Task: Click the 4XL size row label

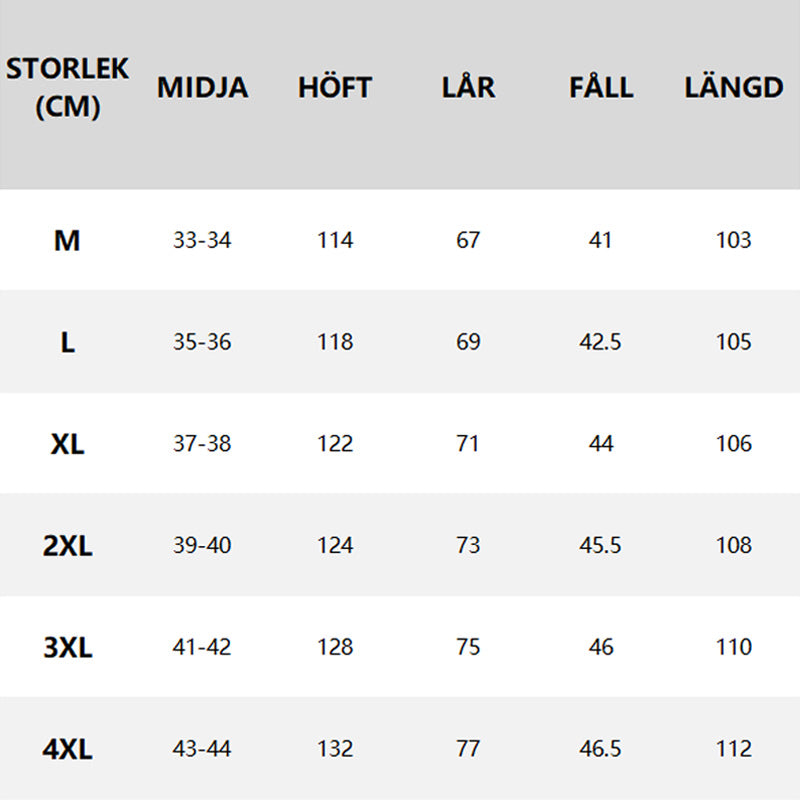Action: point(67,749)
